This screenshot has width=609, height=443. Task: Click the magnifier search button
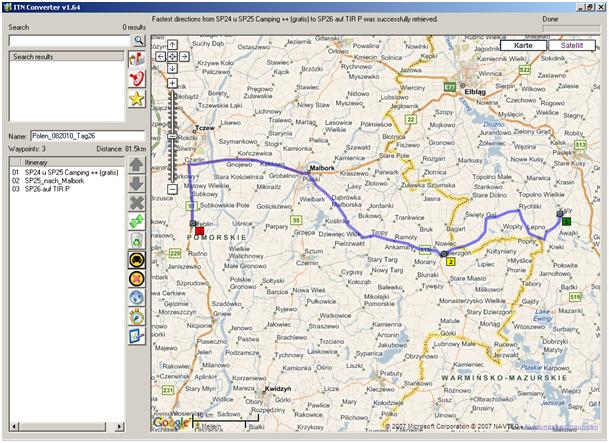(138, 40)
